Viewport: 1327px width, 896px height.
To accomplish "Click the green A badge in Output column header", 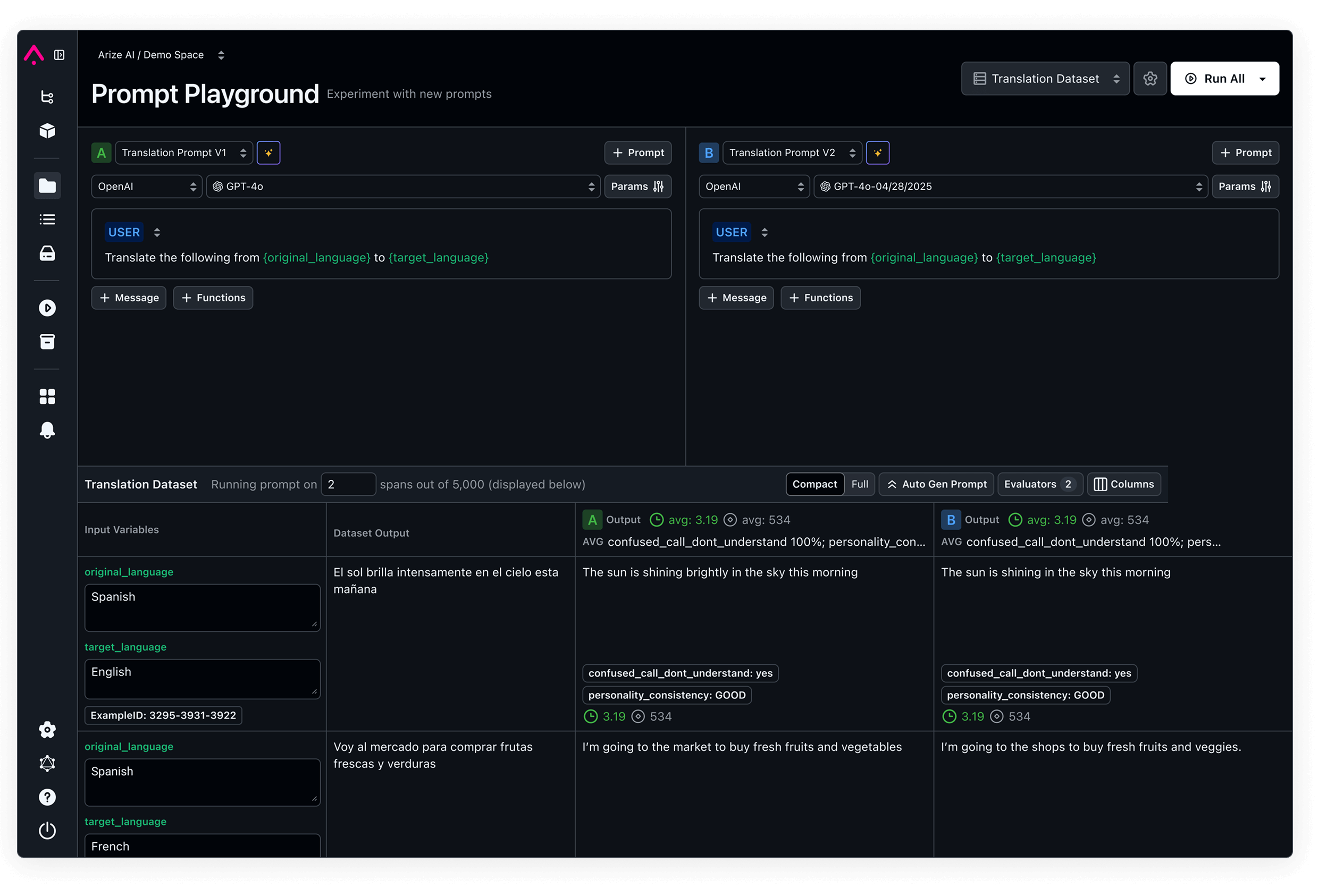I will pos(592,520).
